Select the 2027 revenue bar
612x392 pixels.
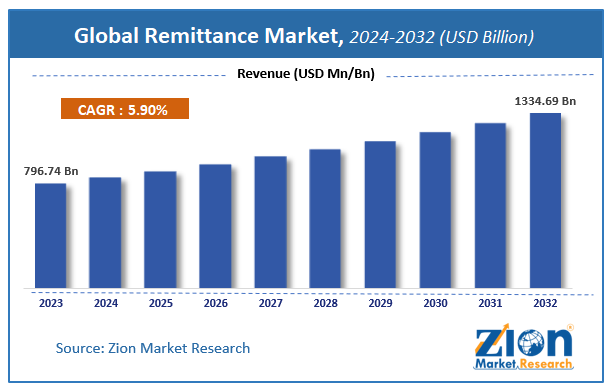click(x=270, y=222)
